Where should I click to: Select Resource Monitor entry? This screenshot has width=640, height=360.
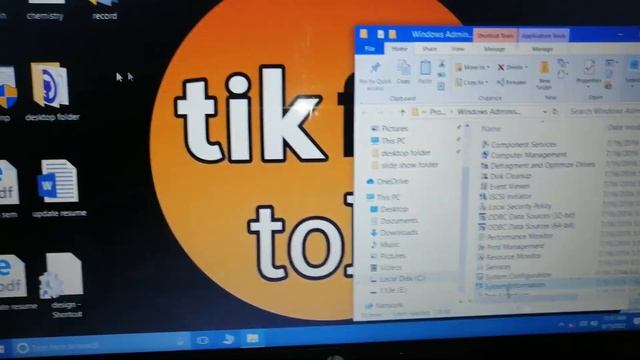click(x=509, y=256)
